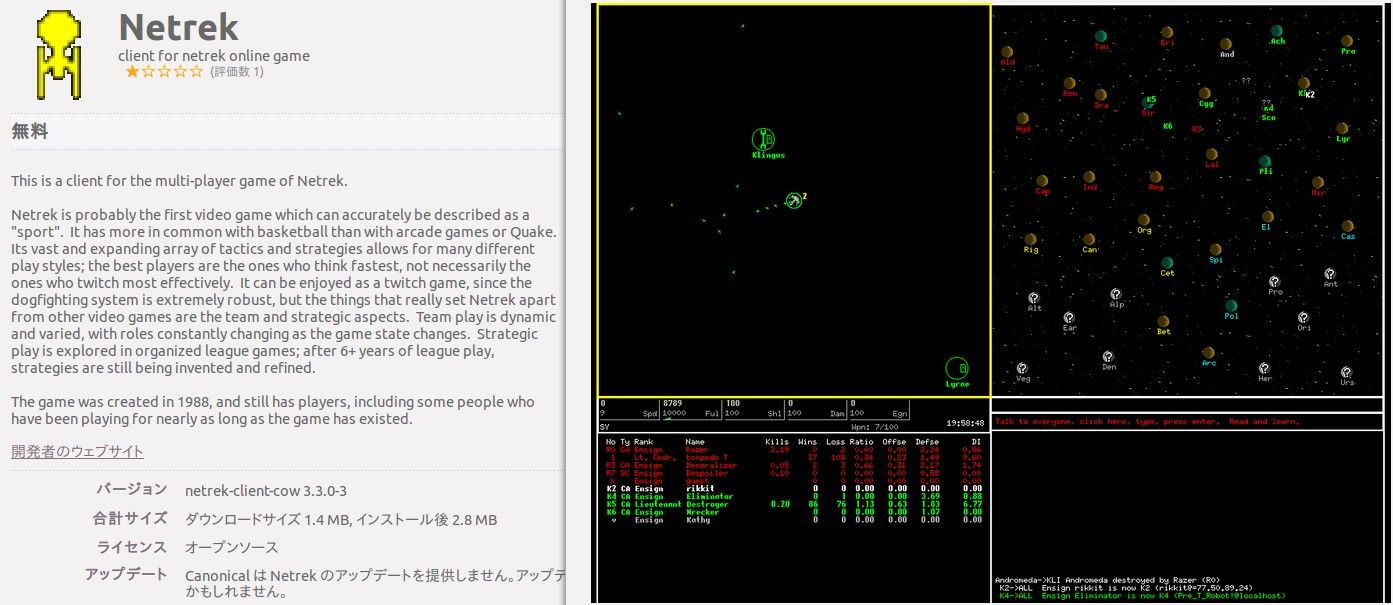Select the Cas planet on galaxy map
The width and height of the screenshot is (1393, 605).
pos(1348,226)
